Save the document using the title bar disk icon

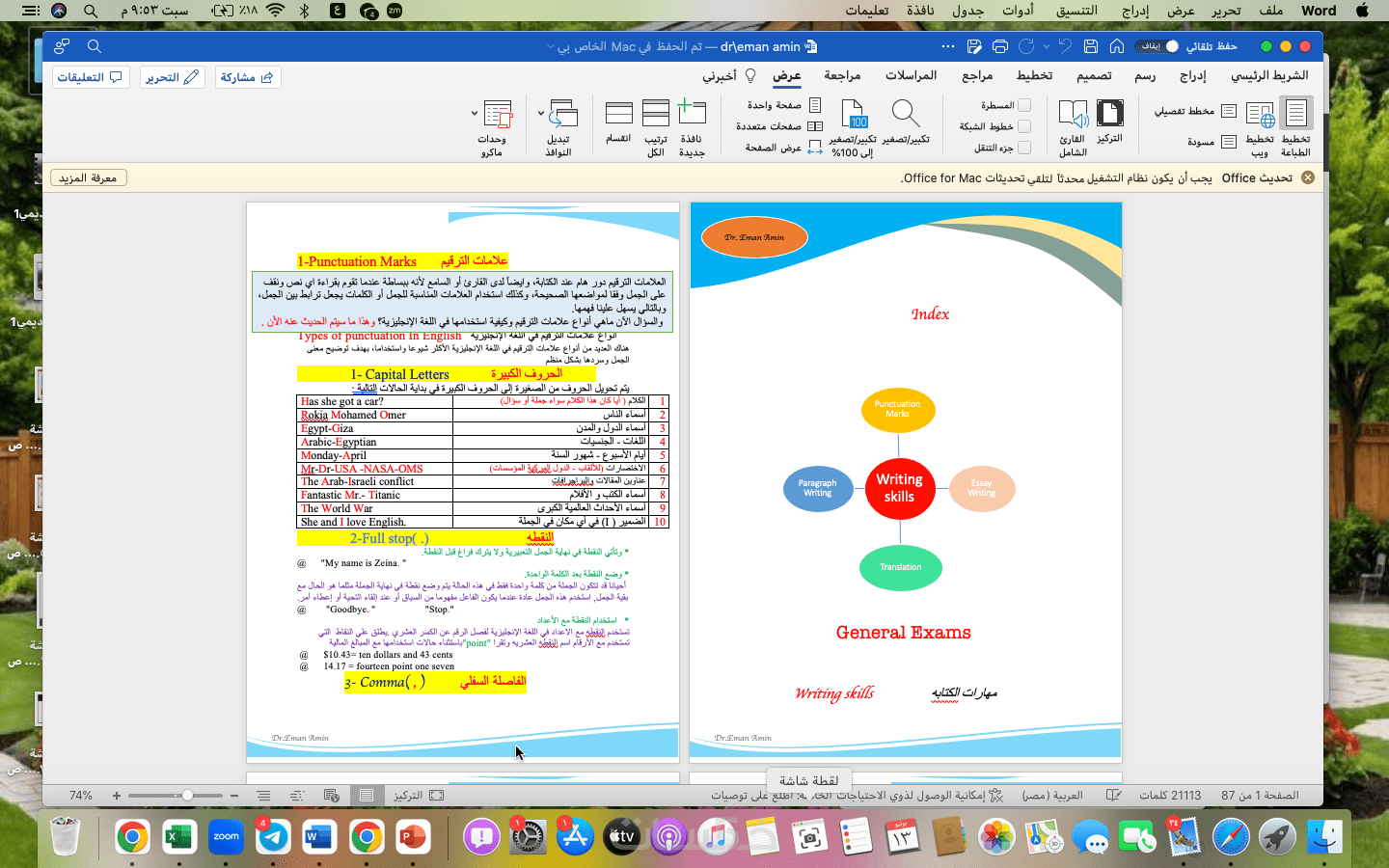coord(1091,46)
